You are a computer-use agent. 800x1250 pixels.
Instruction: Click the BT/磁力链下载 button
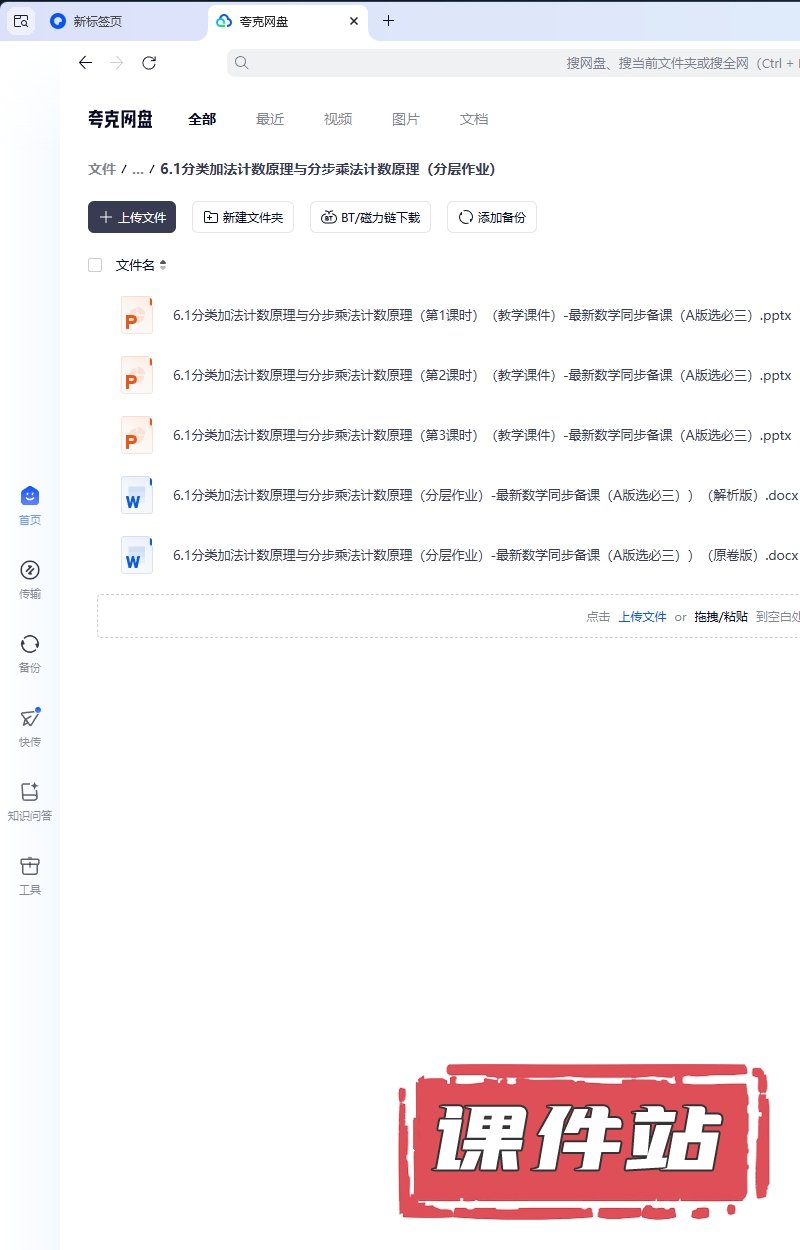click(370, 217)
